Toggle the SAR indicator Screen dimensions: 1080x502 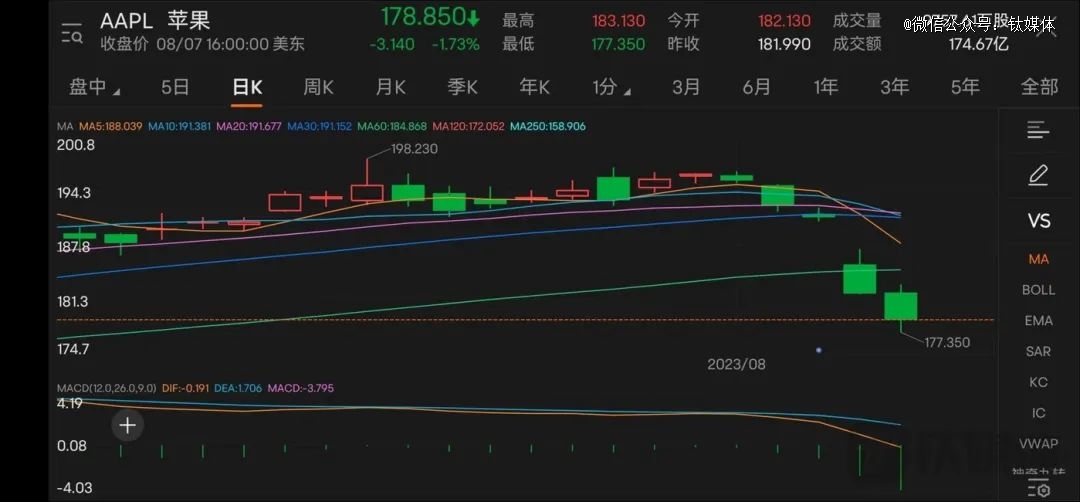coord(1039,351)
